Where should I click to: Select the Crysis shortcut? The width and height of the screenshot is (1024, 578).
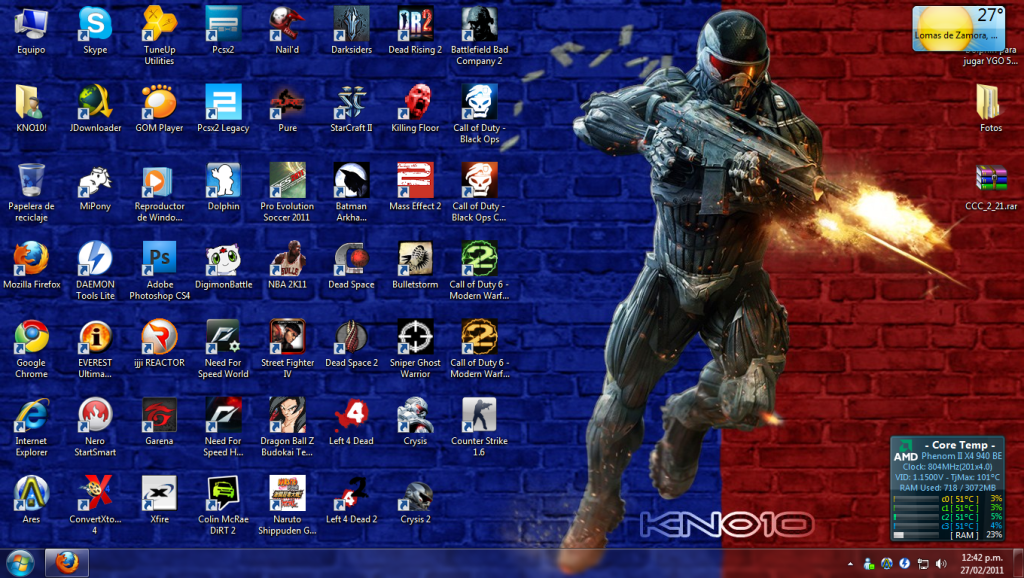point(415,423)
